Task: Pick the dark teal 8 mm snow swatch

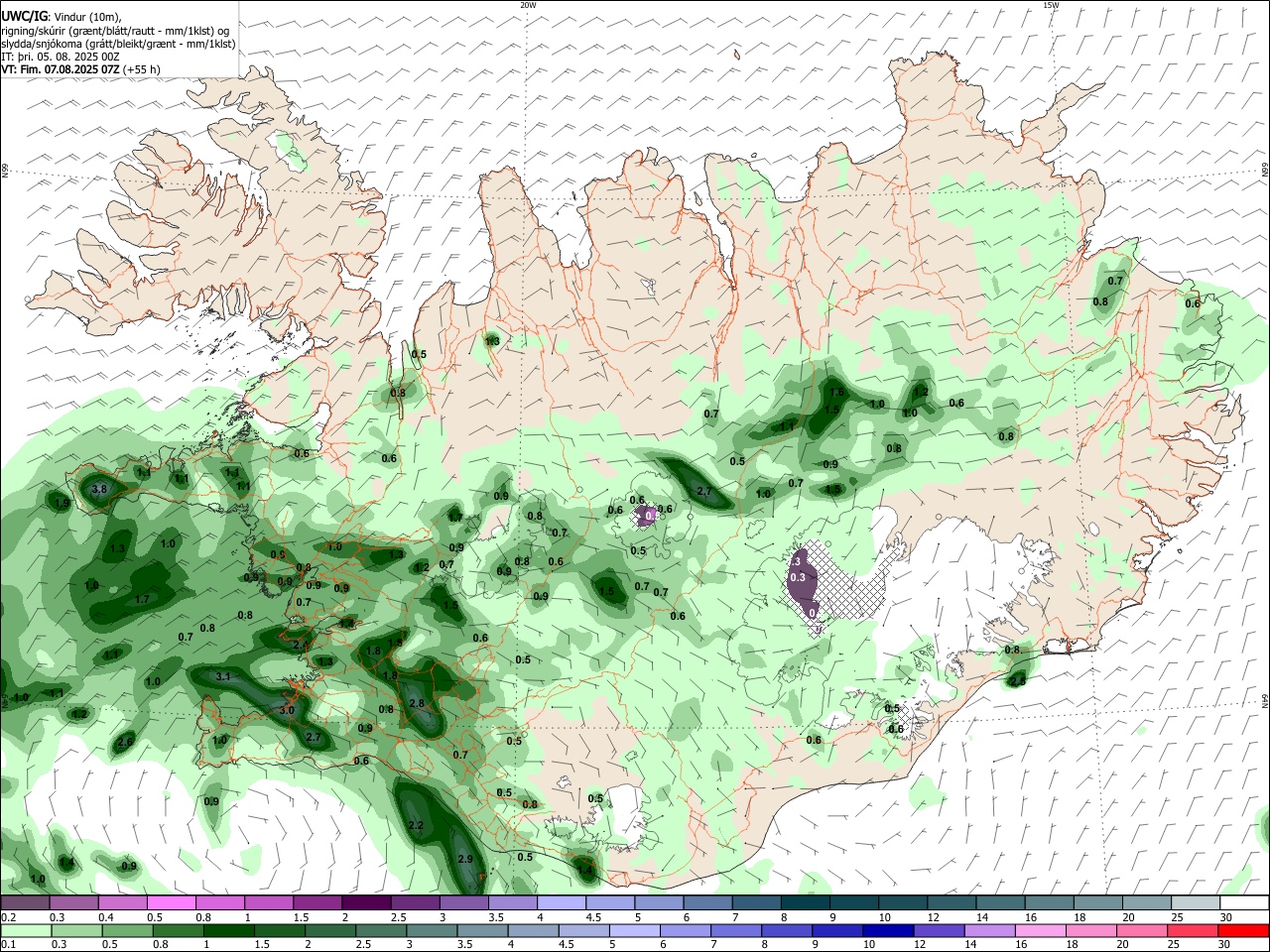Action: pos(806,903)
